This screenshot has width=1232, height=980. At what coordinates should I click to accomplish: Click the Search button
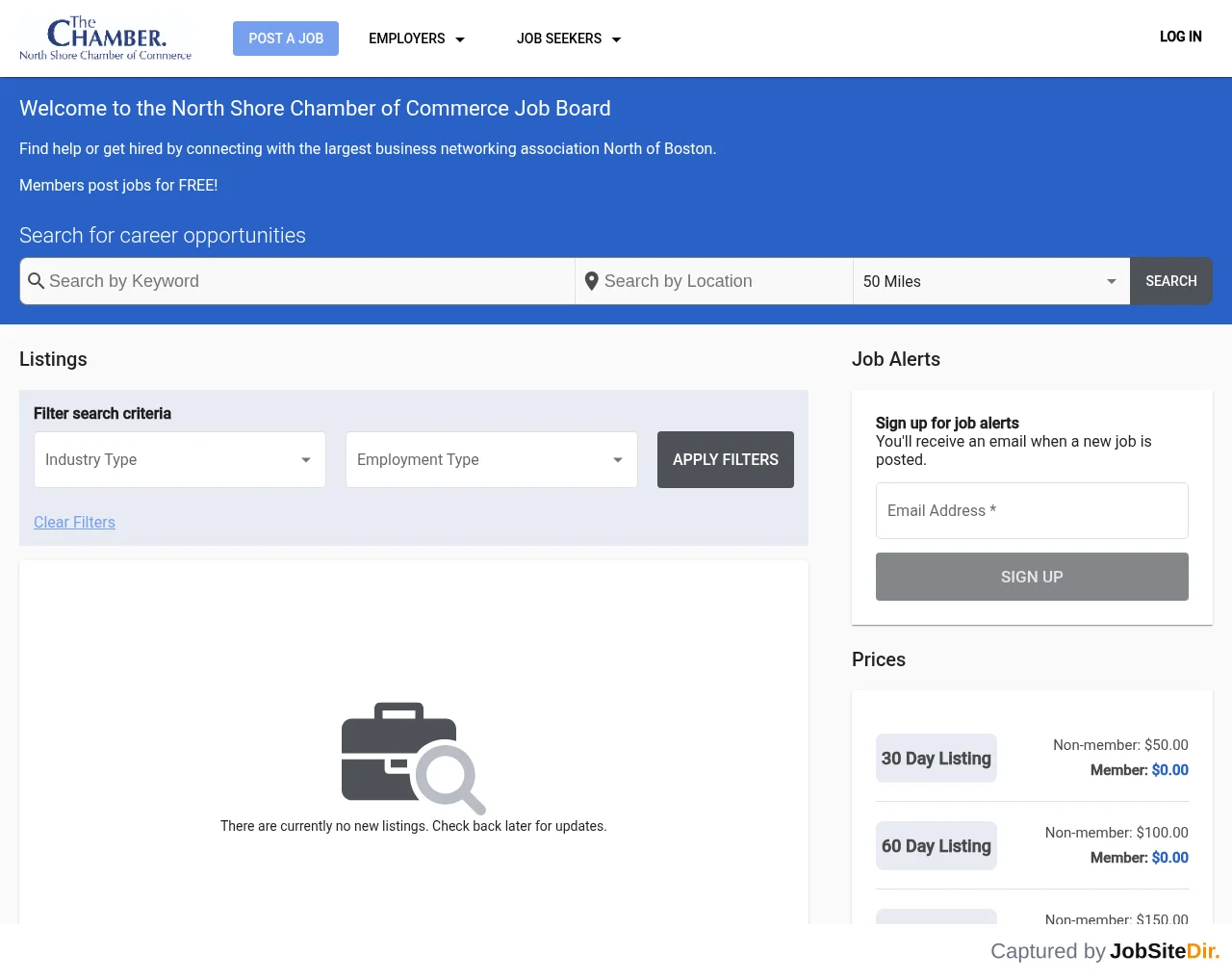(x=1171, y=281)
